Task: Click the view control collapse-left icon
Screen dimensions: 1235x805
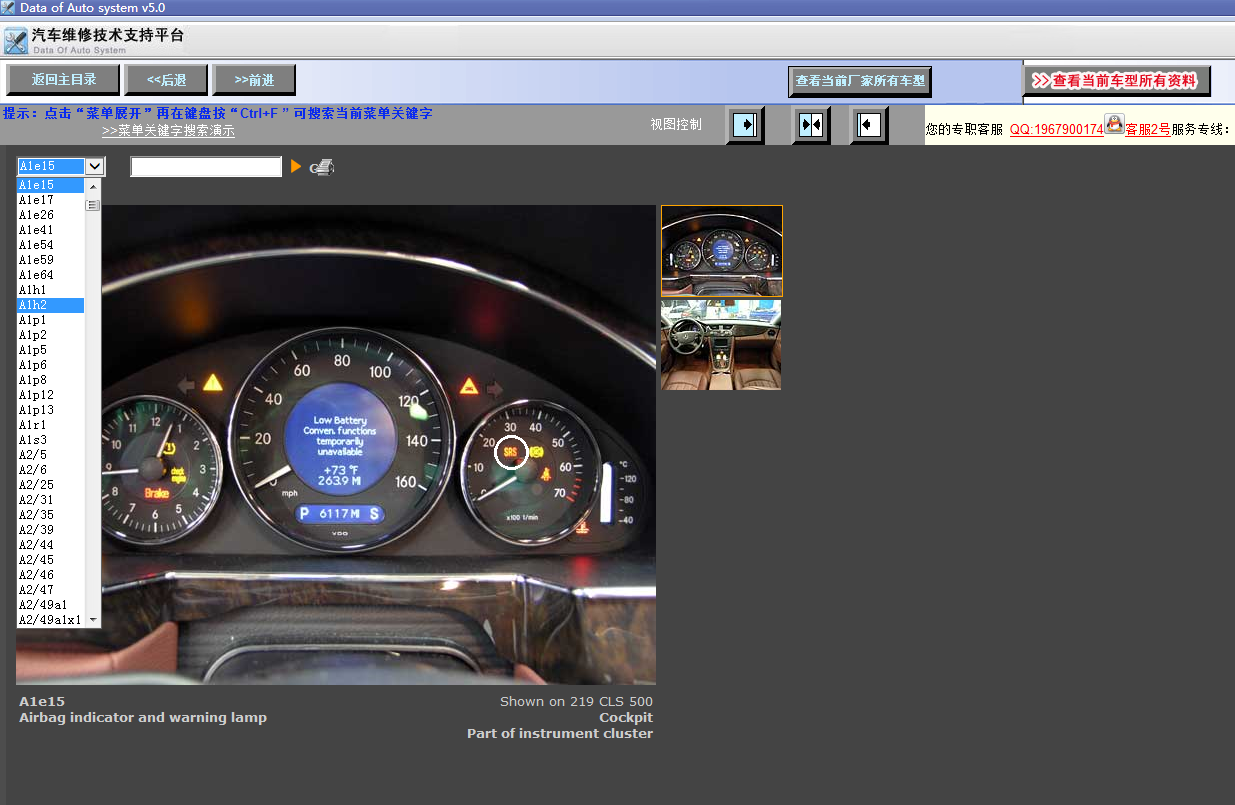Action: coord(869,125)
